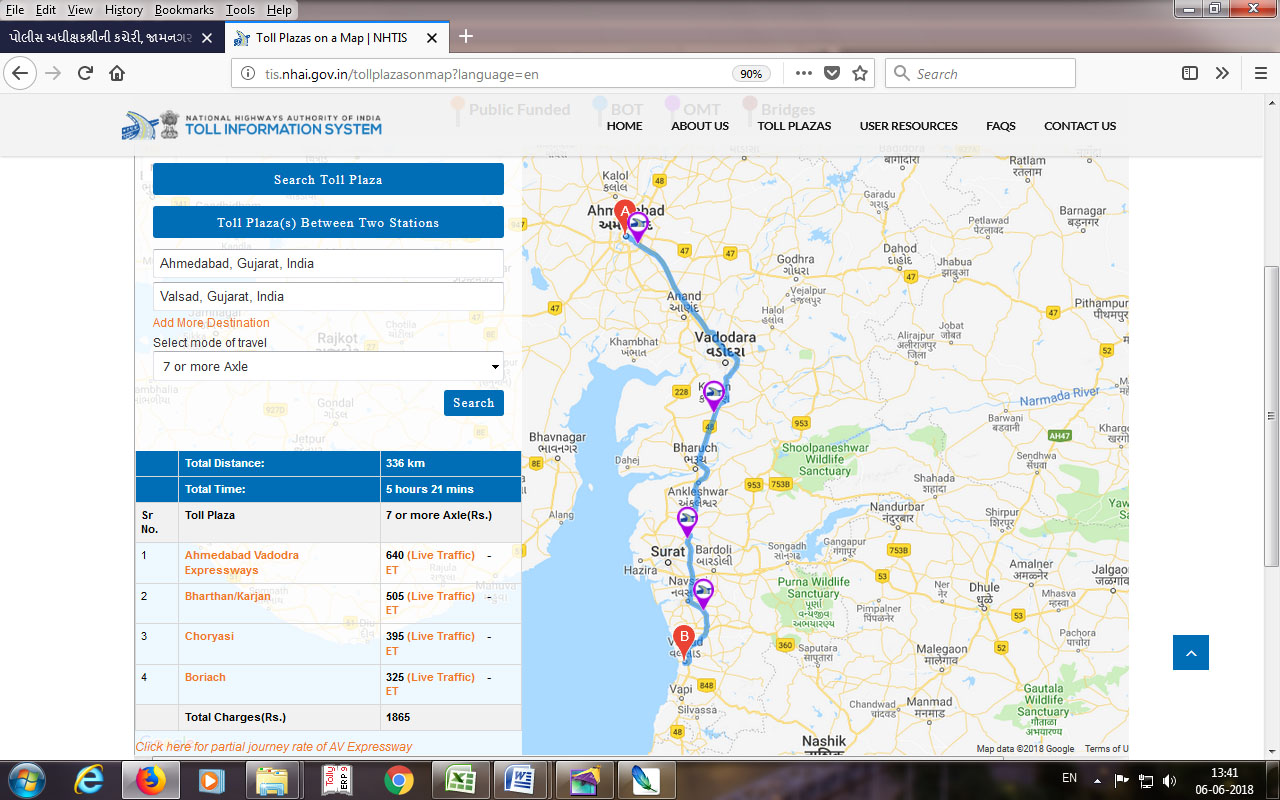Open the Pocket save icon
1280x800 pixels.
[x=831, y=73]
